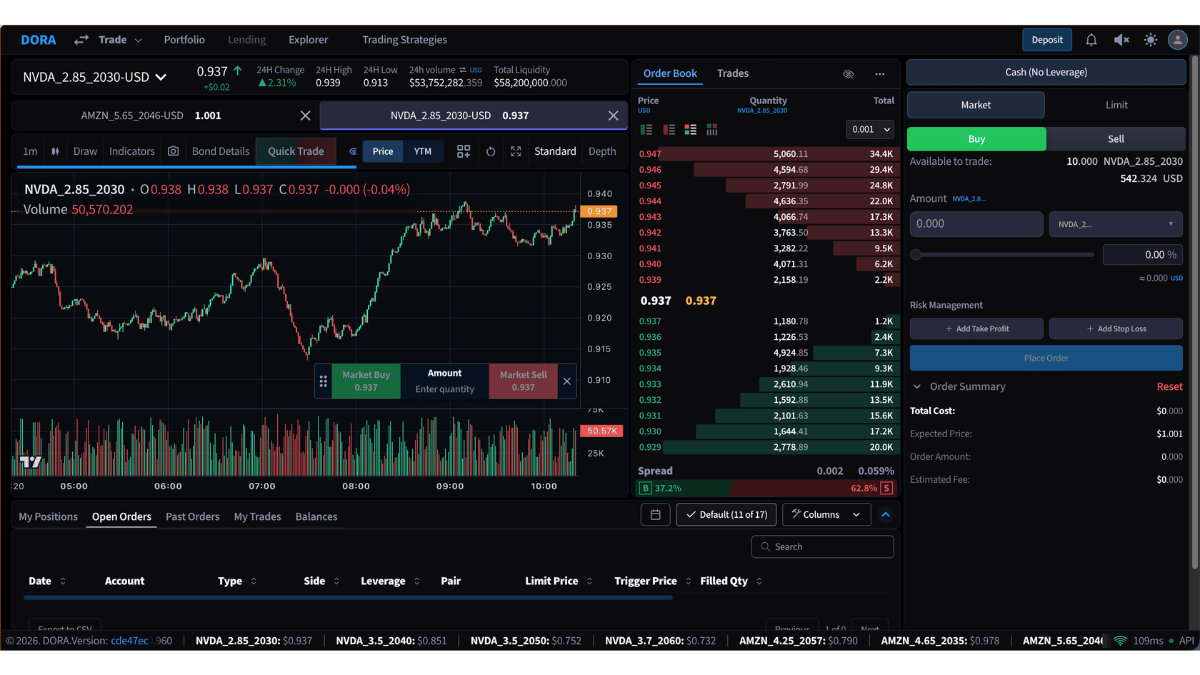Select the Buy side
The image size is (1200, 675).
point(976,139)
